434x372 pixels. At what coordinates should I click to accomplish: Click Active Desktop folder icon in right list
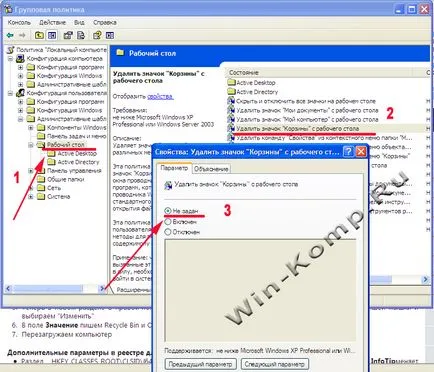[231, 82]
